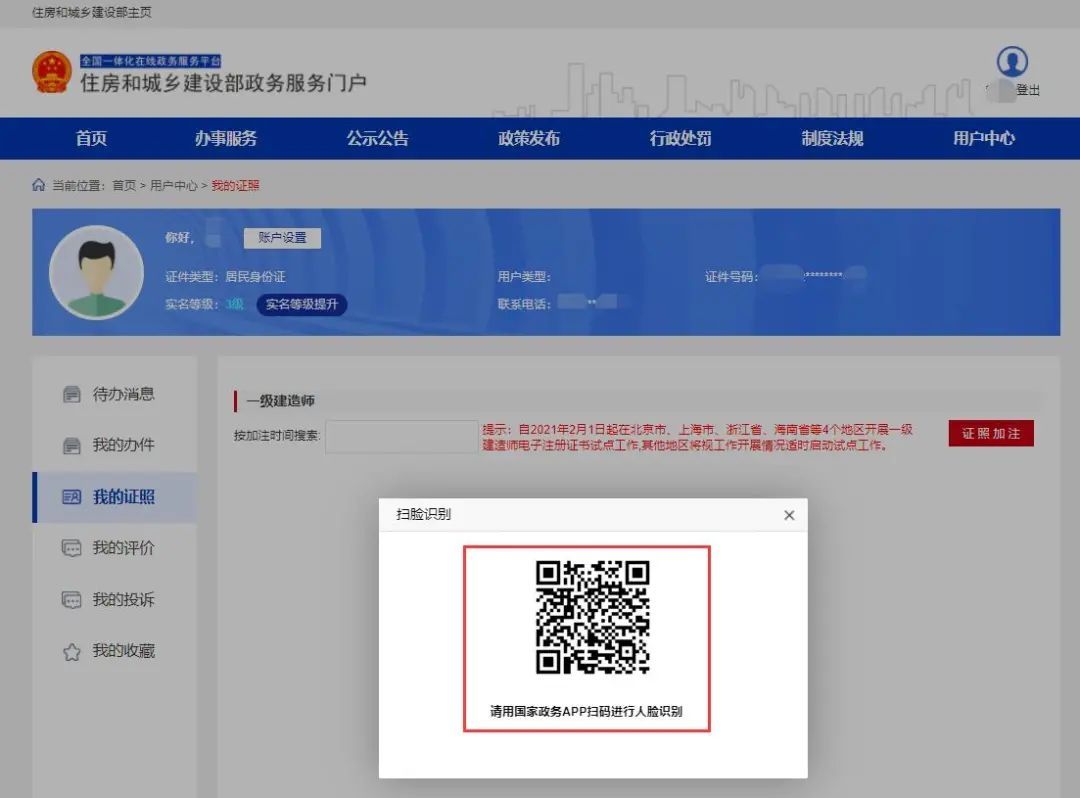This screenshot has height=798, width=1080.
Task: Open the 用户中心 navigation menu
Action: tap(984, 139)
